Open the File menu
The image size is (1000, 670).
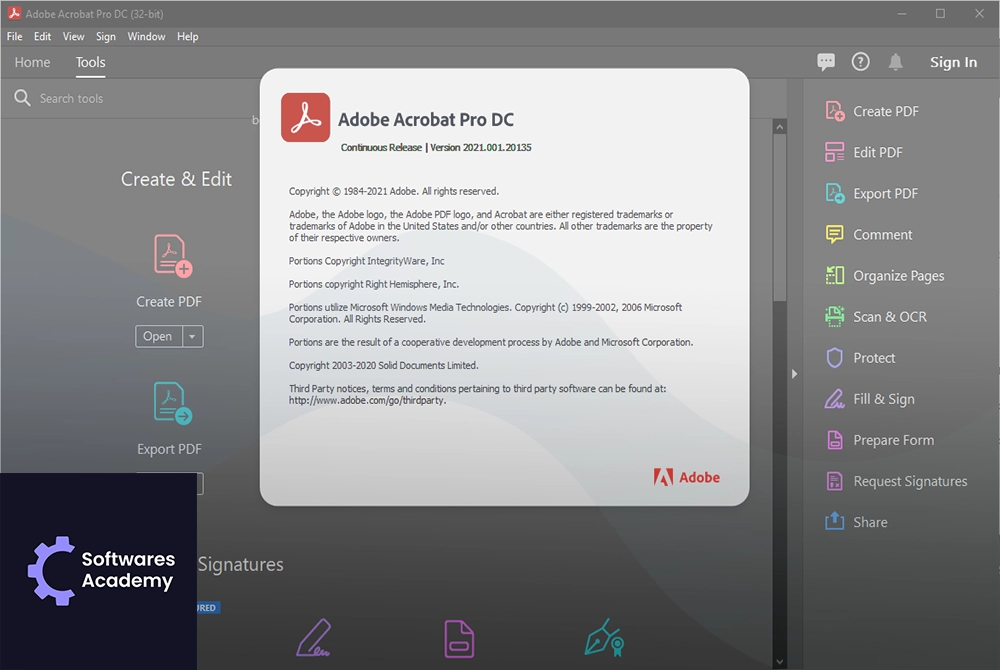click(15, 36)
